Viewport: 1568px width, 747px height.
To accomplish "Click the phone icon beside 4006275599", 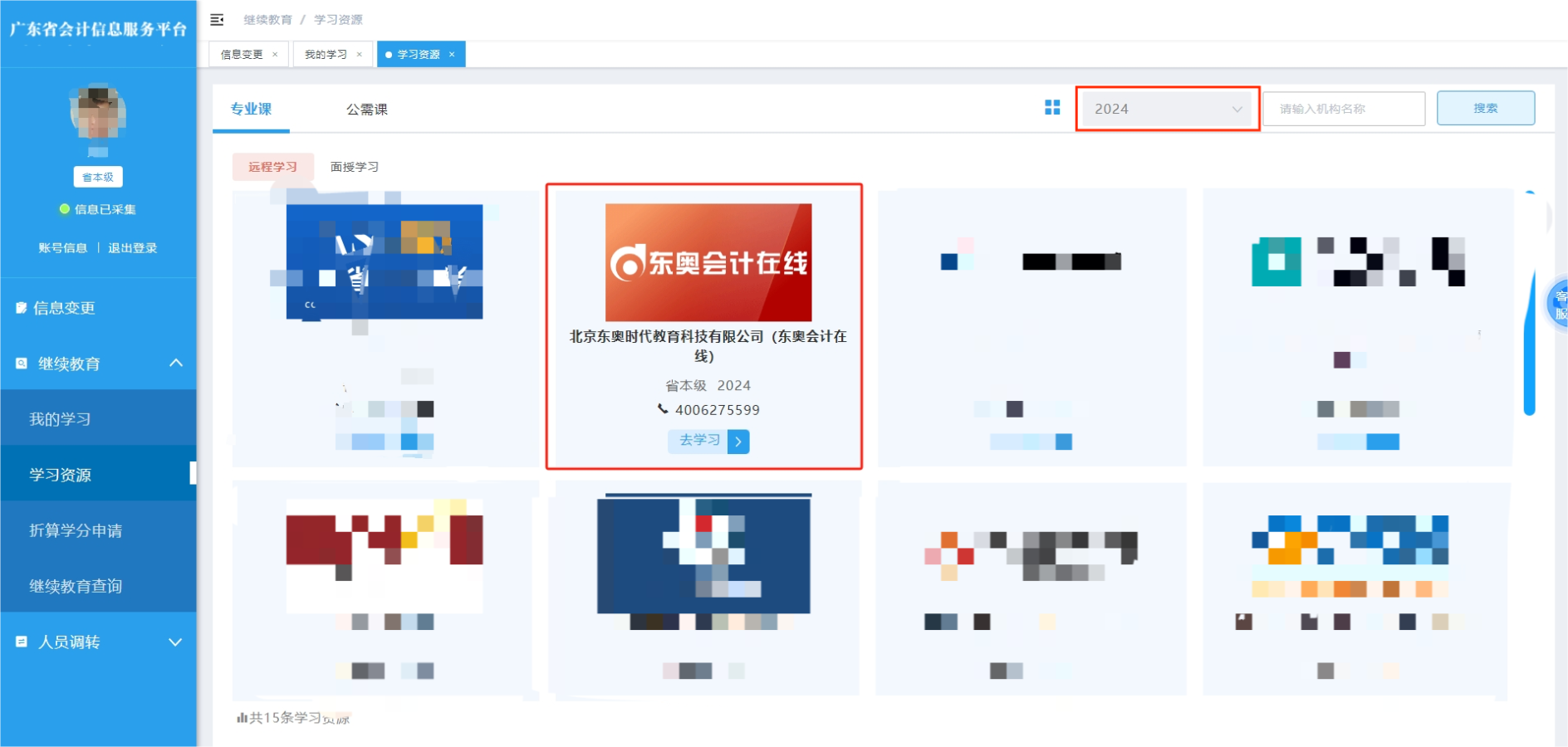I will (x=664, y=409).
